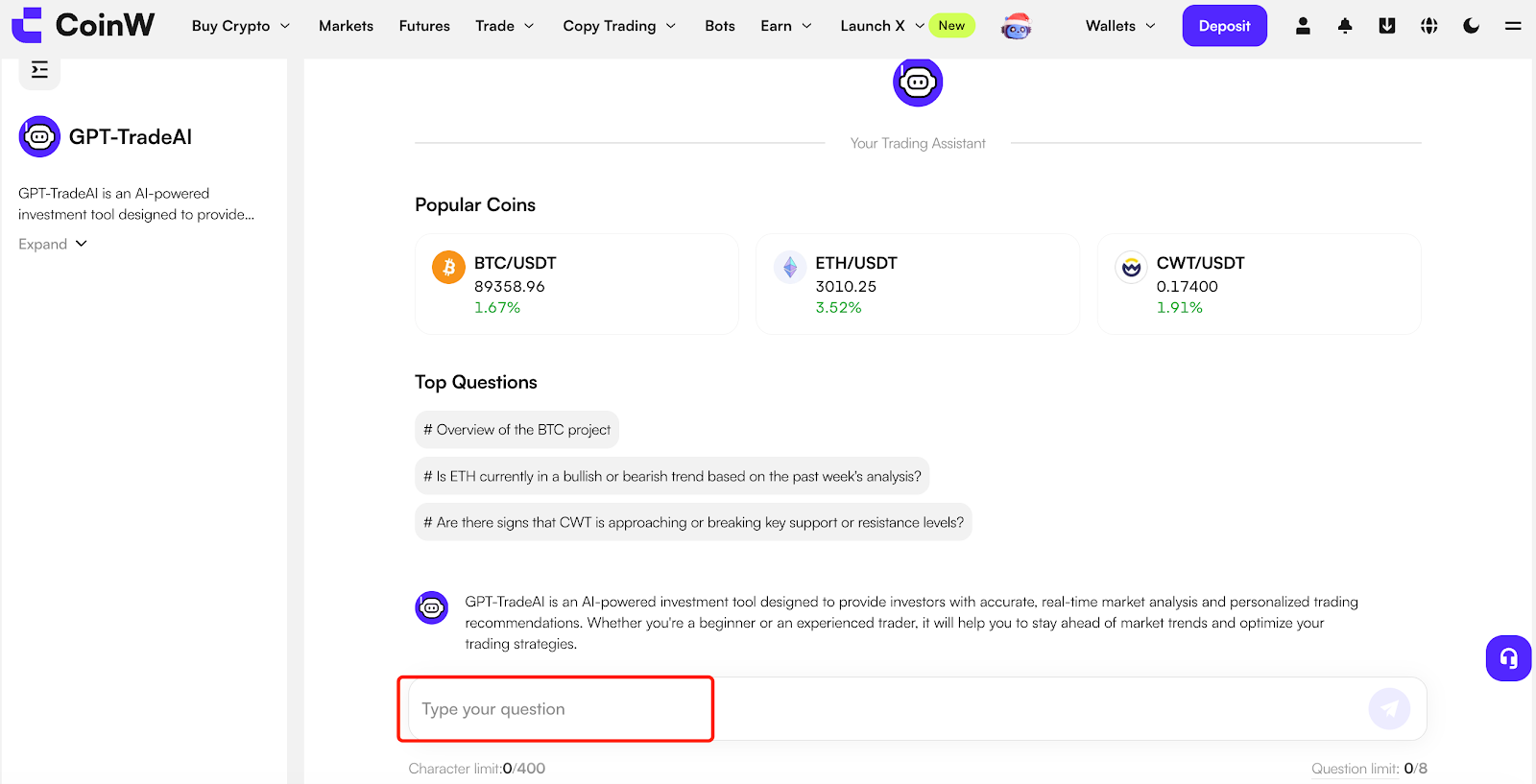
Task: Collapse the sidebar panel icon
Action: tap(39, 70)
